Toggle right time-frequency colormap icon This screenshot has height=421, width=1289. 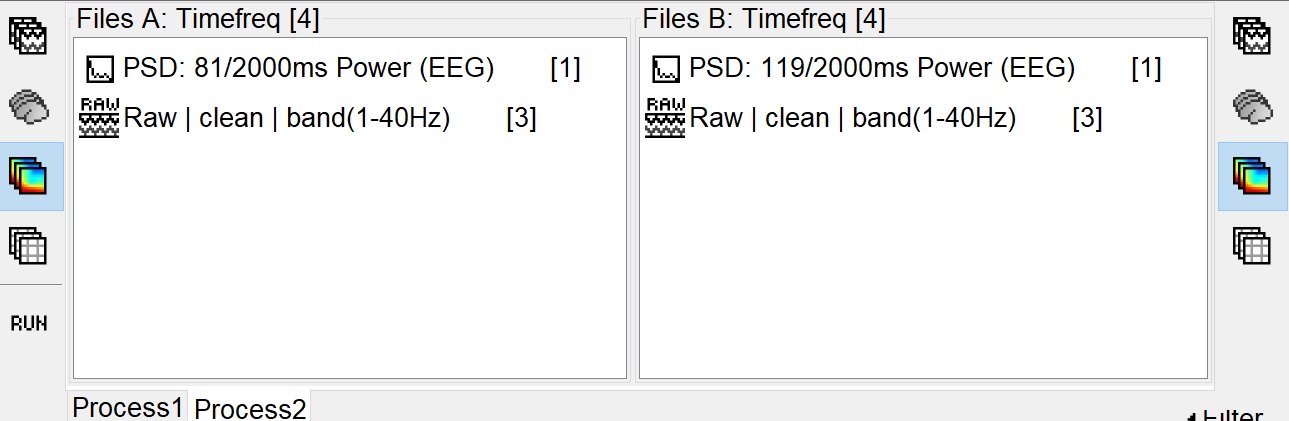click(x=1251, y=176)
